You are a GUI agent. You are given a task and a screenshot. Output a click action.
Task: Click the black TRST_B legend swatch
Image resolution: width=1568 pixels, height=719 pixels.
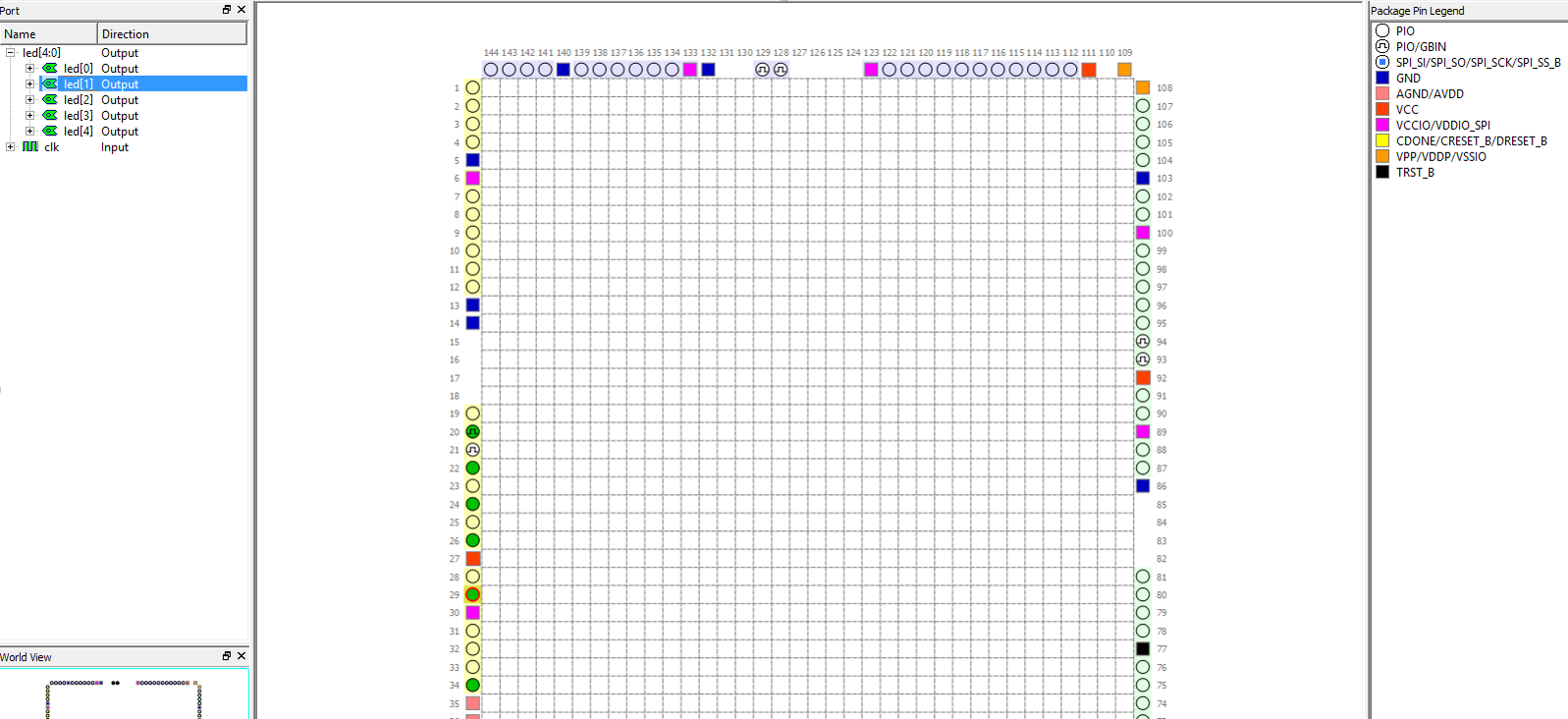pos(1382,172)
